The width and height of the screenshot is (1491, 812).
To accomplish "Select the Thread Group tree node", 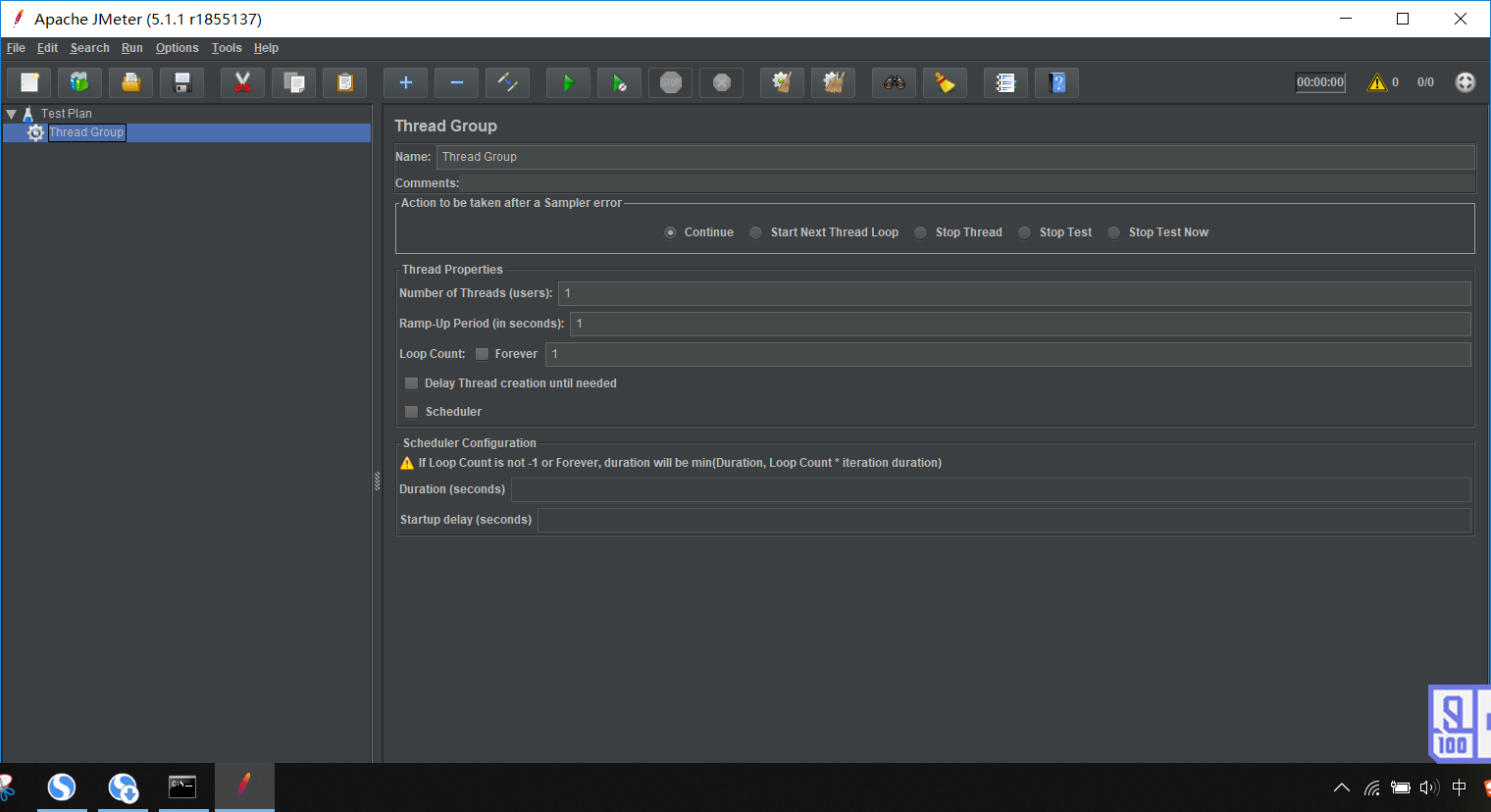I will 86,132.
